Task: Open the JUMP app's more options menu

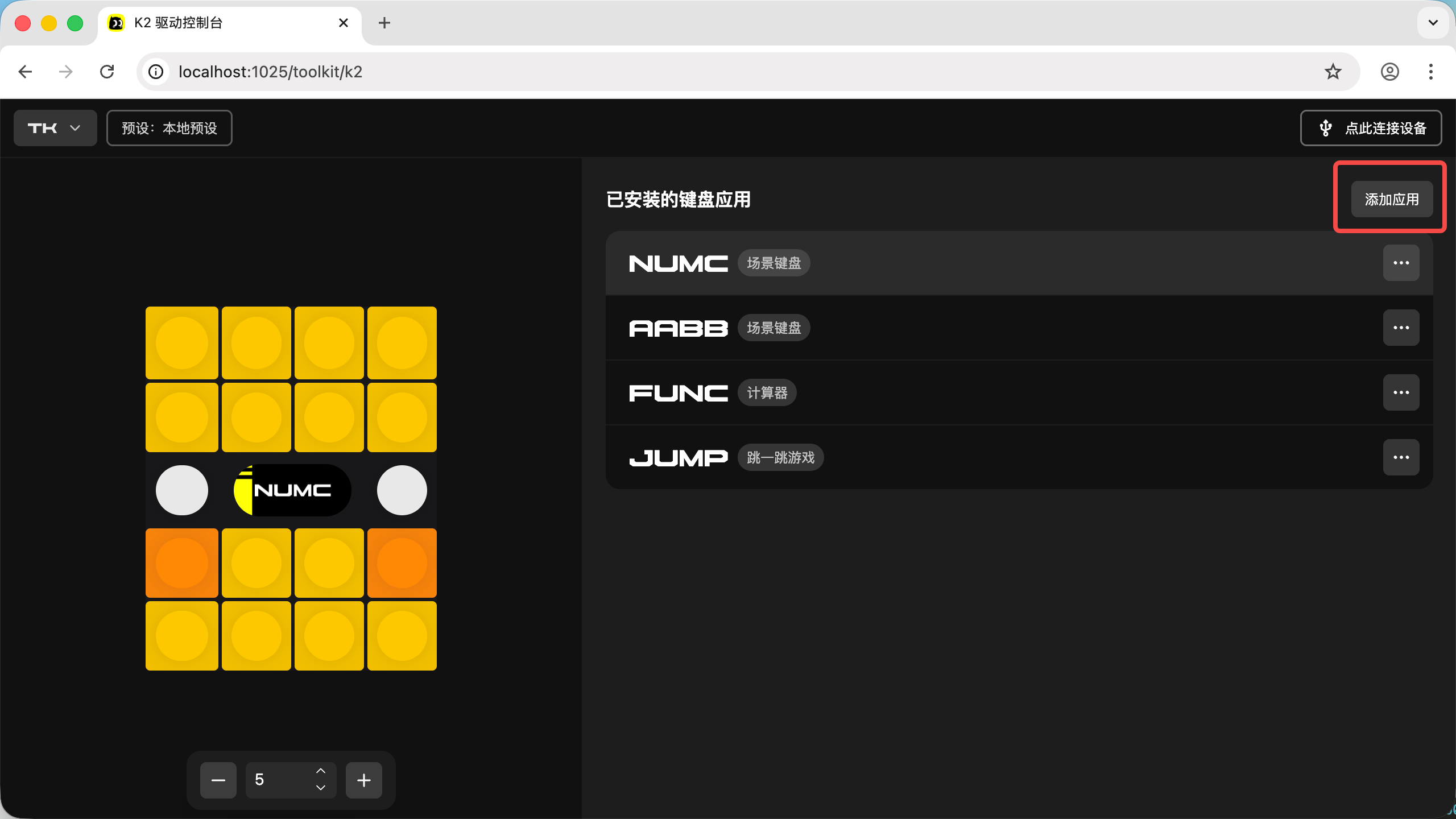Action: (x=1401, y=457)
